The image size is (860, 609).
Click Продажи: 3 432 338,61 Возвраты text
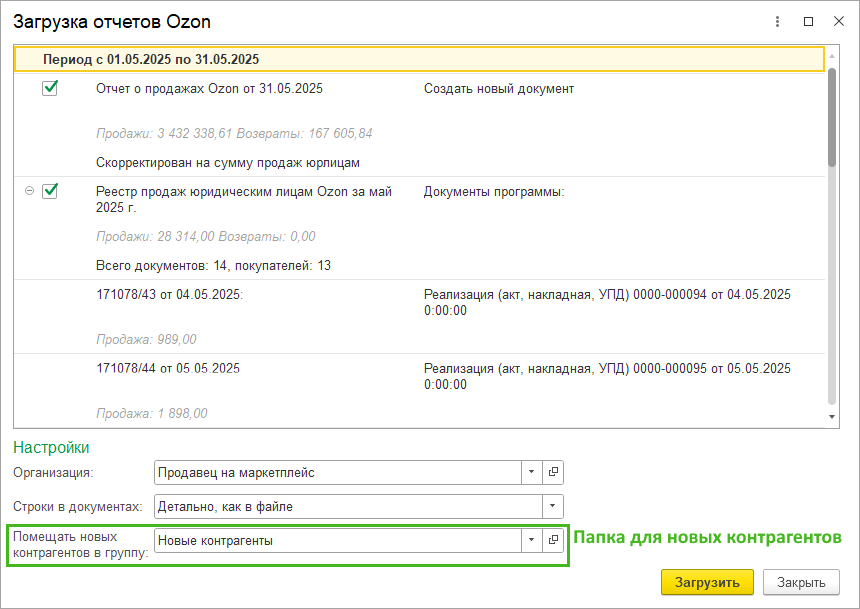coord(234,133)
